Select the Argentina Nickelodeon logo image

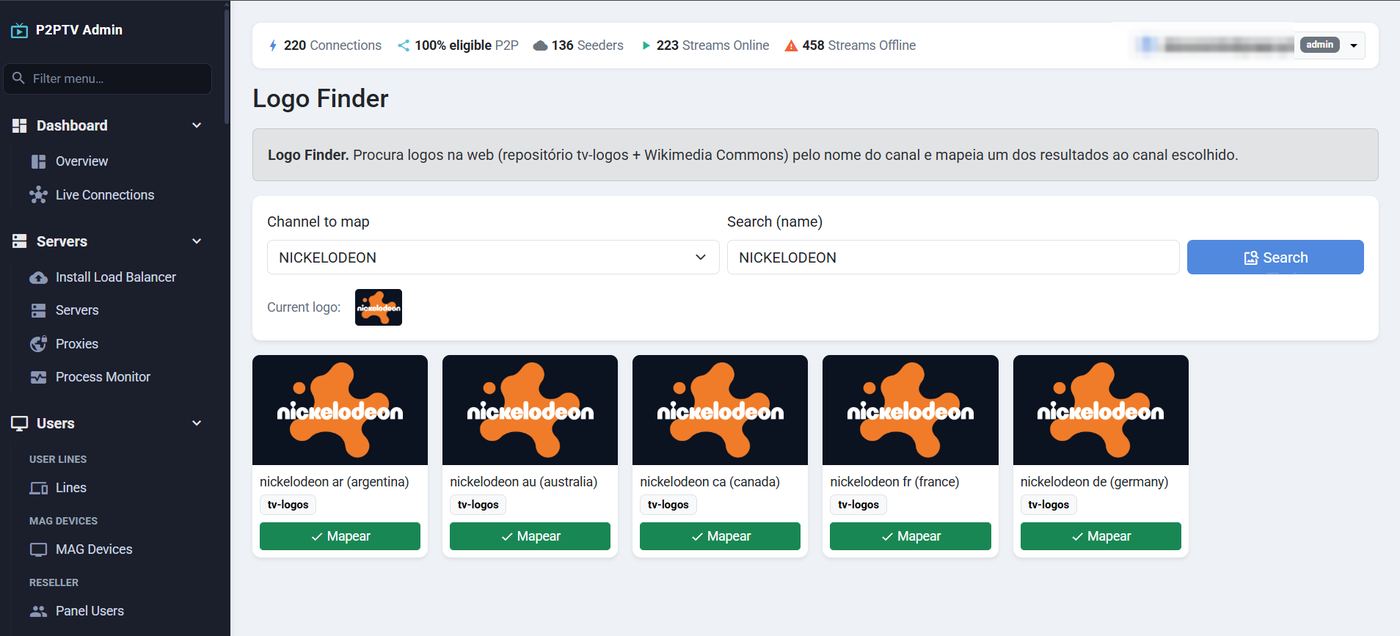pyautogui.click(x=340, y=410)
